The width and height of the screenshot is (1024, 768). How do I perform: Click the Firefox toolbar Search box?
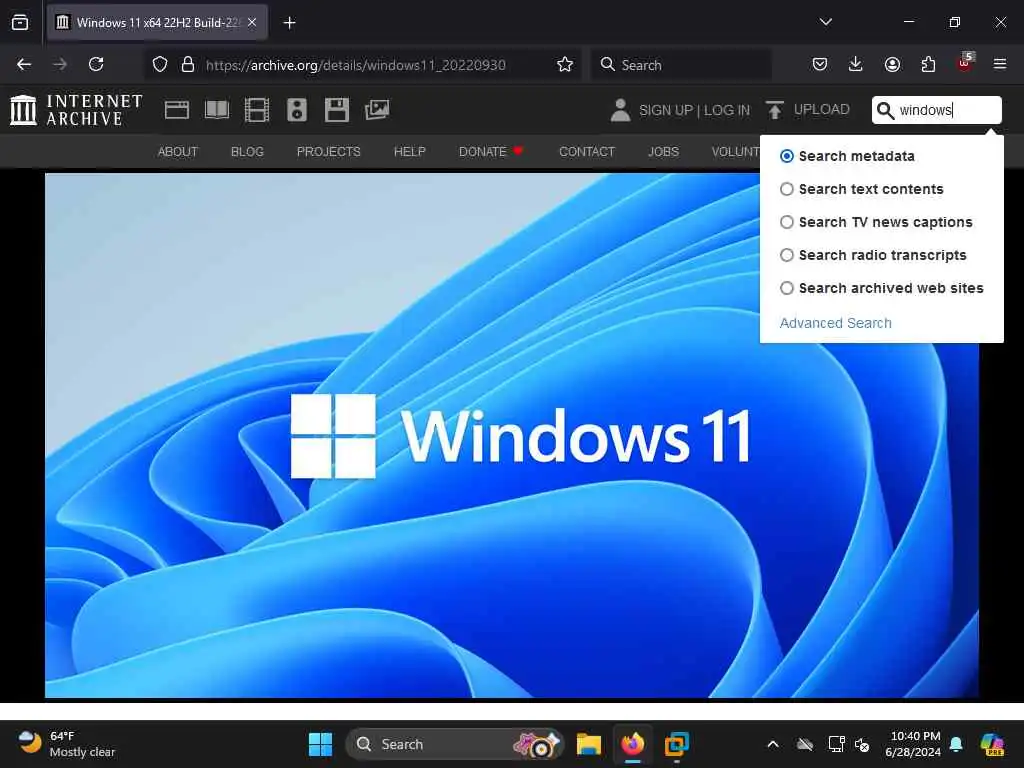click(681, 65)
